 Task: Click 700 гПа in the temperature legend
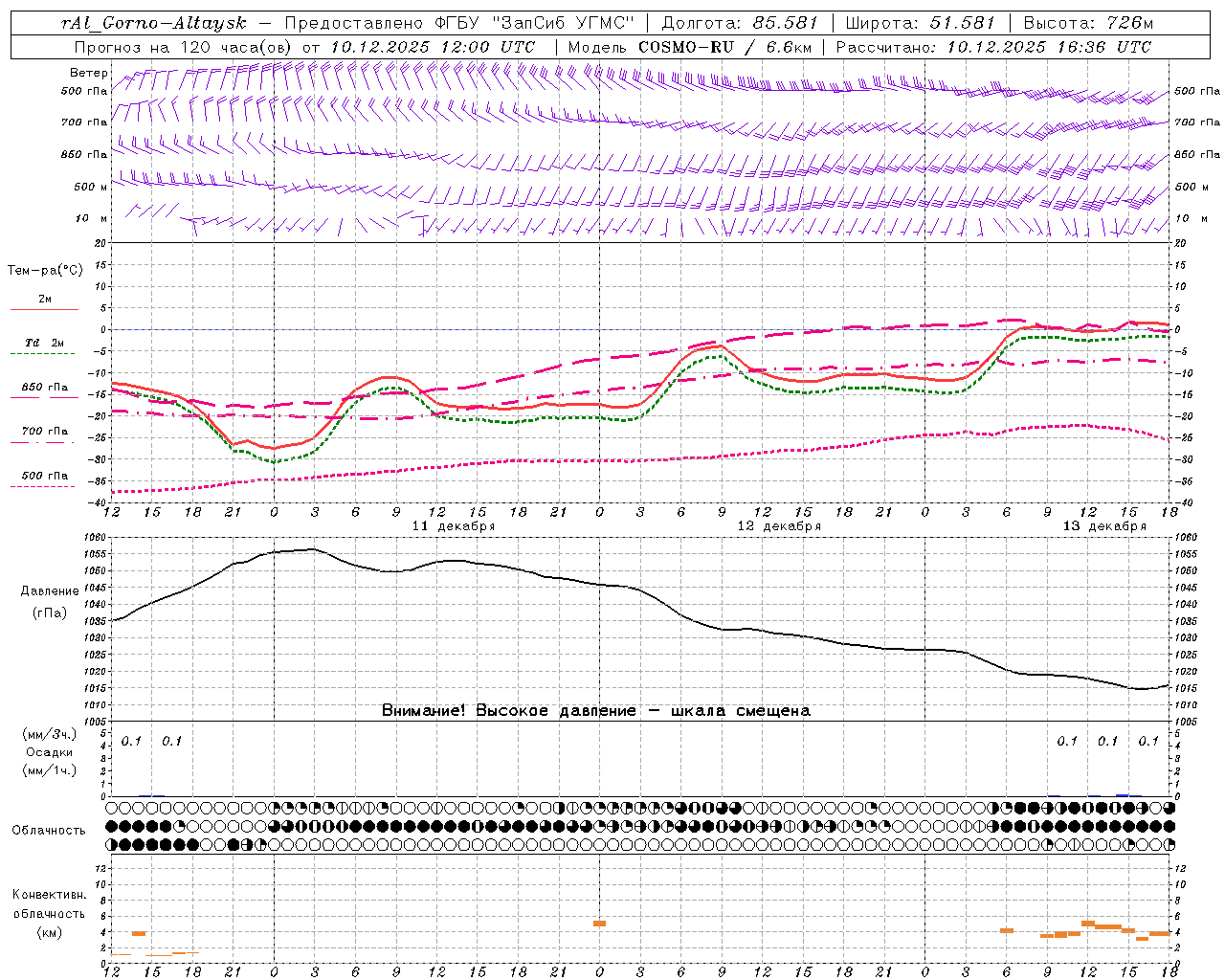coord(45,431)
